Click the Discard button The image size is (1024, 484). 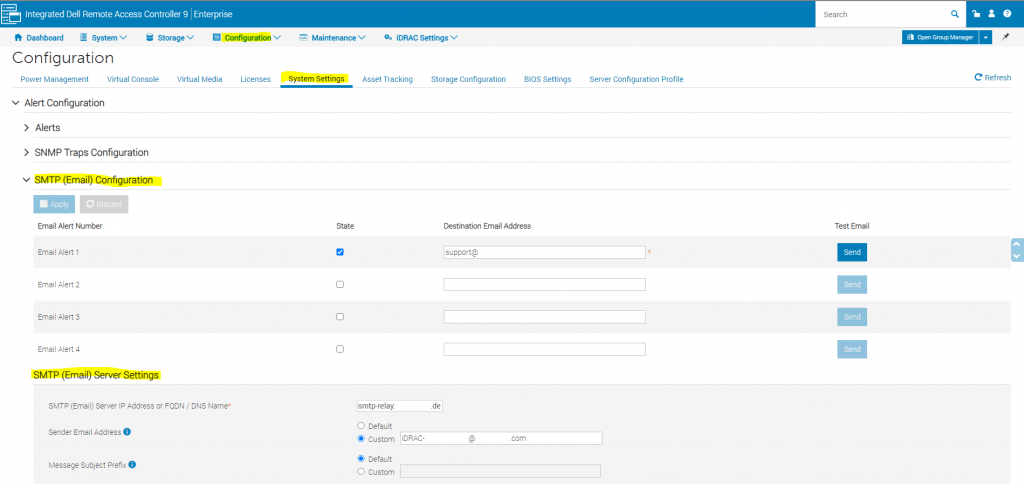point(104,204)
